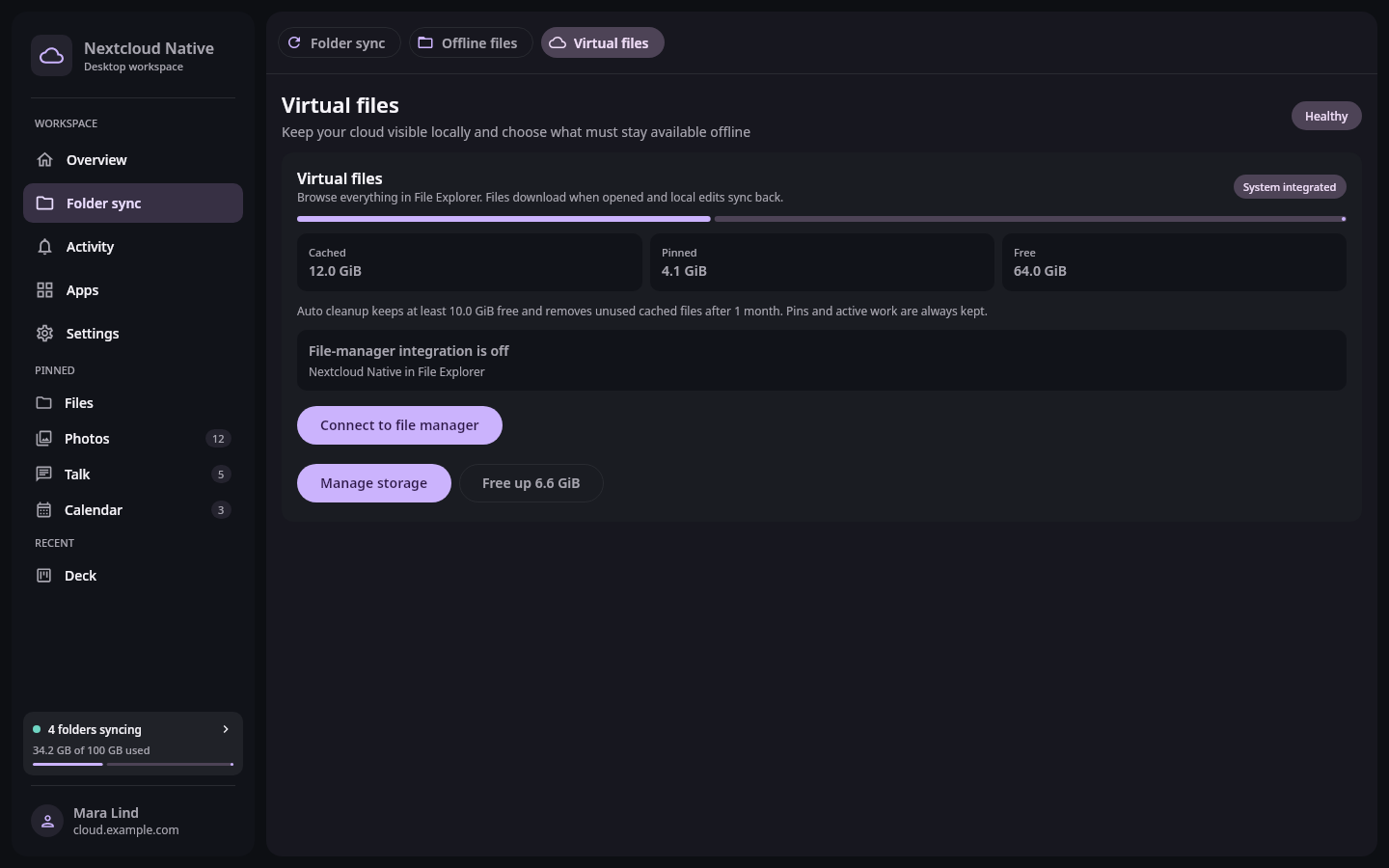The height and width of the screenshot is (868, 1389).
Task: Click the Talk chat icon
Action: pyautogui.click(x=43, y=475)
